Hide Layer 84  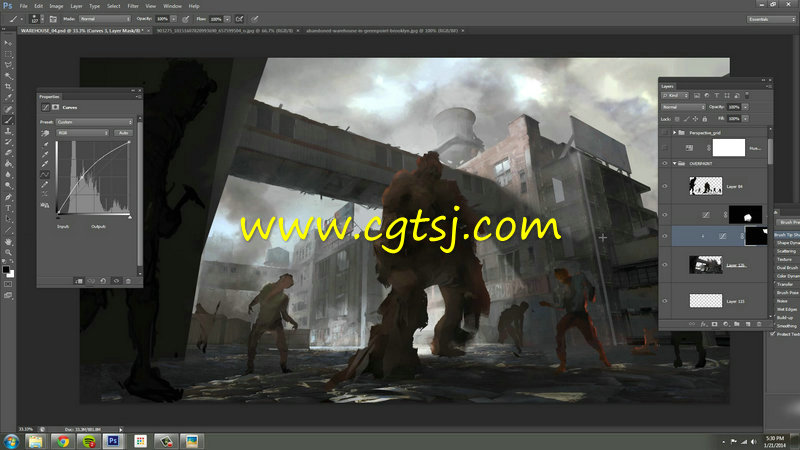(x=665, y=186)
